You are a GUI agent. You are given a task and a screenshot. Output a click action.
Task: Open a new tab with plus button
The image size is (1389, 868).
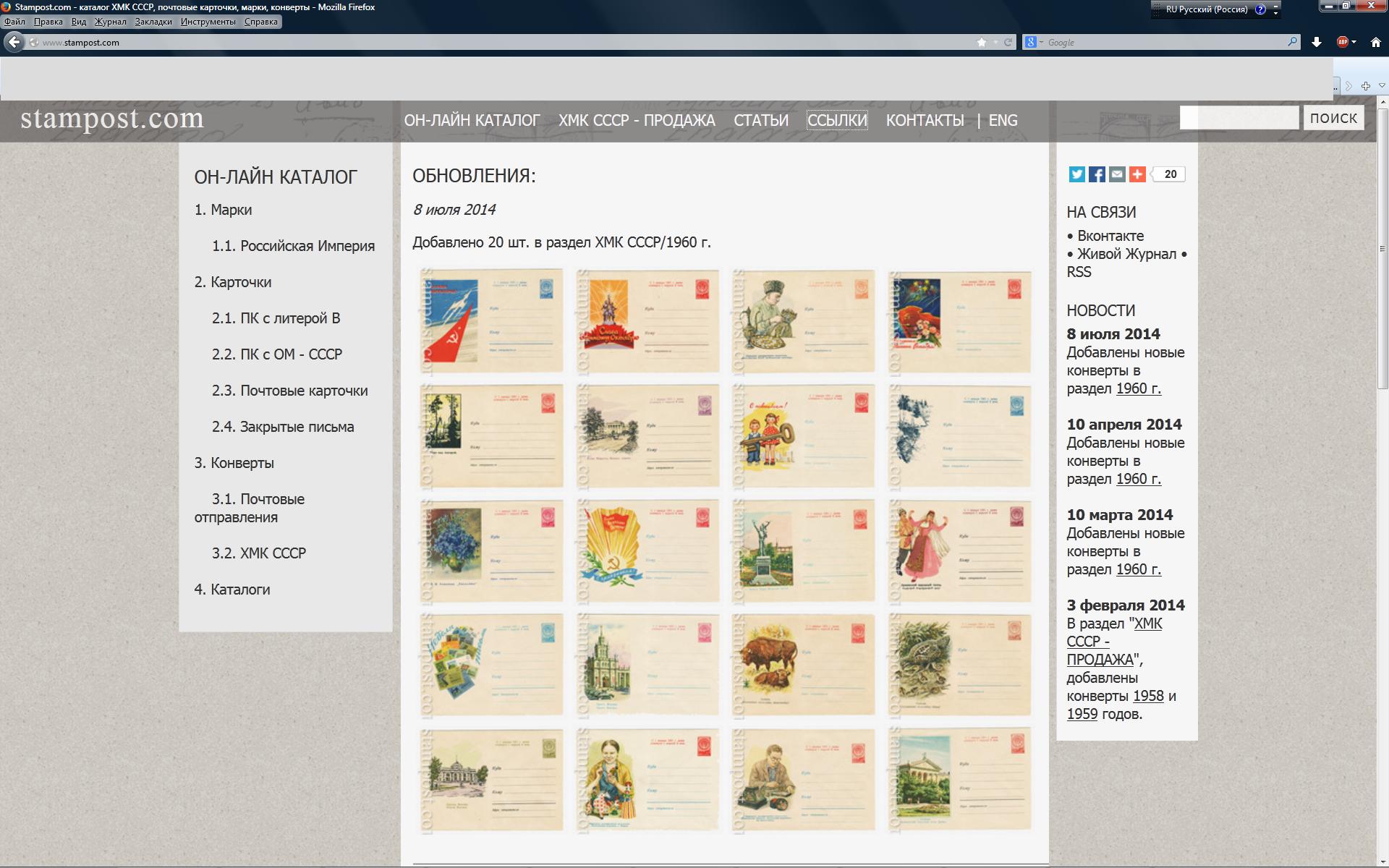click(x=1365, y=86)
